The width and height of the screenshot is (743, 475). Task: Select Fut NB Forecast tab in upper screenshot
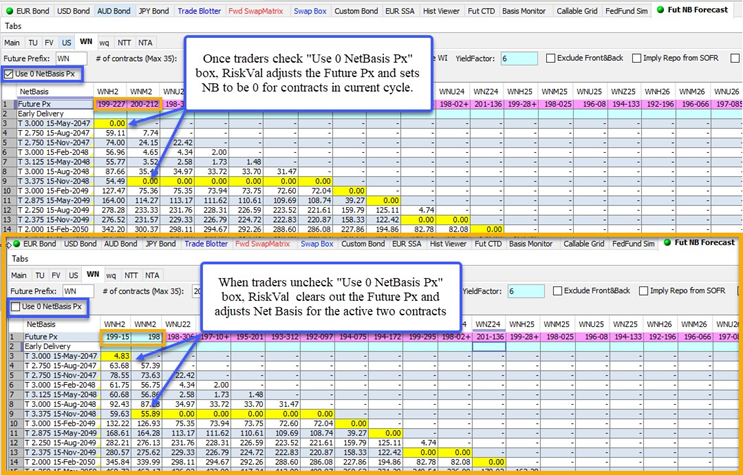pyautogui.click(x=698, y=9)
